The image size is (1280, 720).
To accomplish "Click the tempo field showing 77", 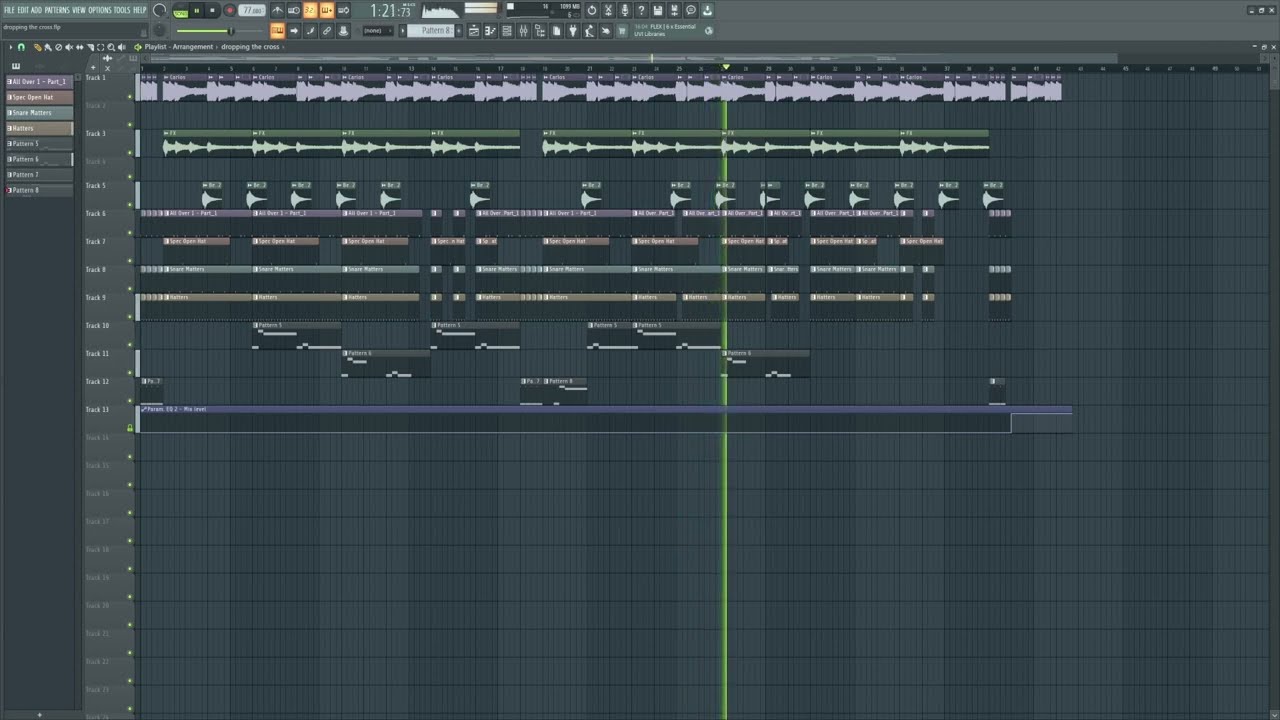I will pyautogui.click(x=253, y=10).
